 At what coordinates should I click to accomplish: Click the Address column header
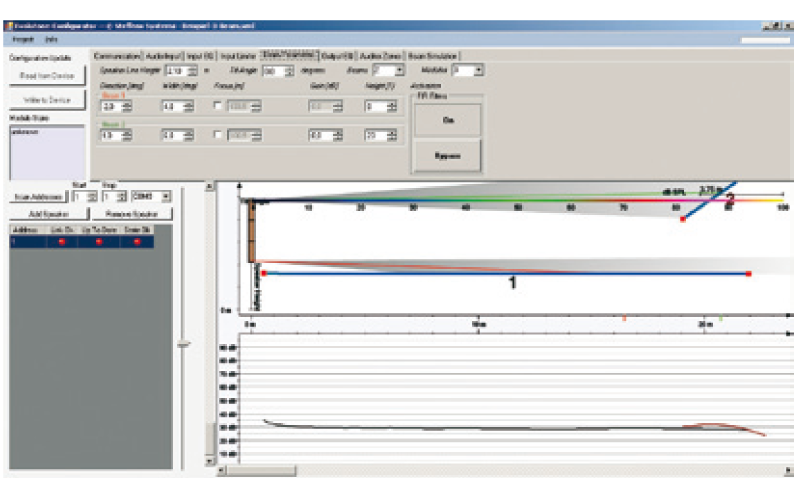click(x=28, y=230)
